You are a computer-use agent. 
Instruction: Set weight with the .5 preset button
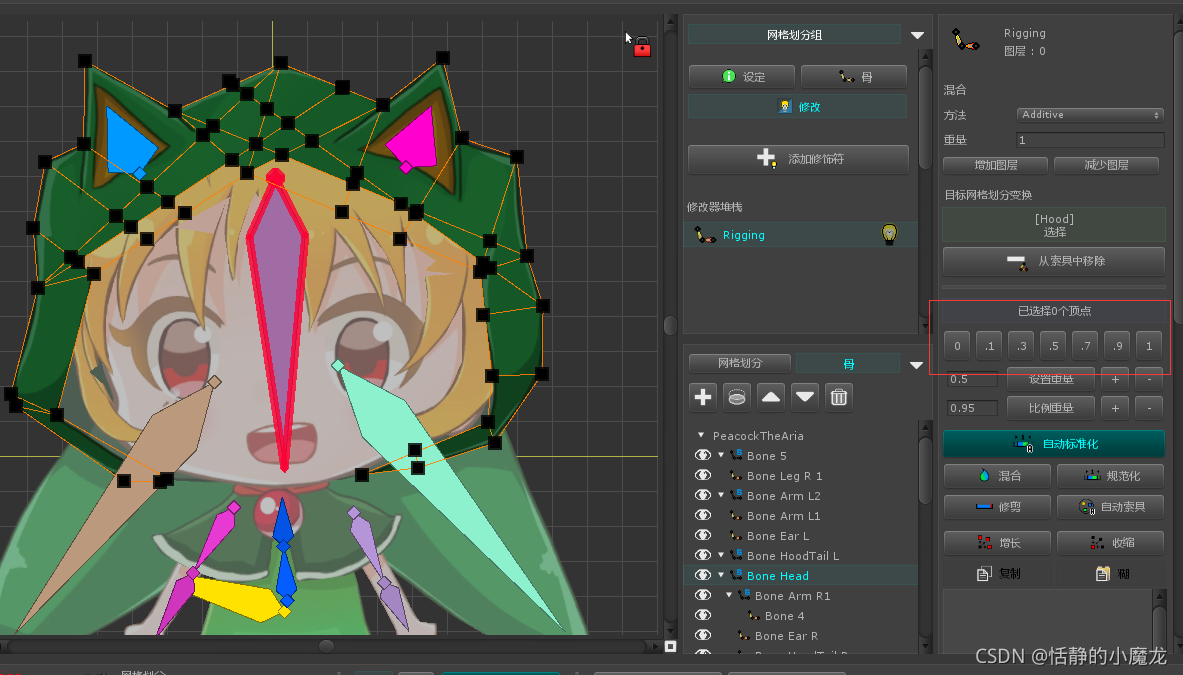coord(1053,346)
